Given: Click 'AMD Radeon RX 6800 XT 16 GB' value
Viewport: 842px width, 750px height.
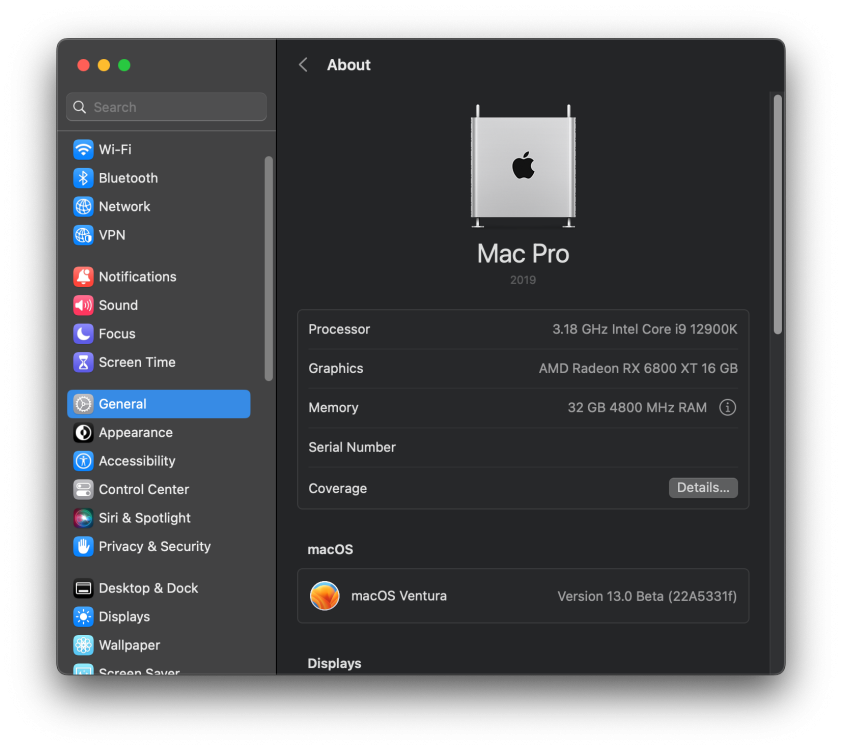Looking at the screenshot, I should pos(638,368).
